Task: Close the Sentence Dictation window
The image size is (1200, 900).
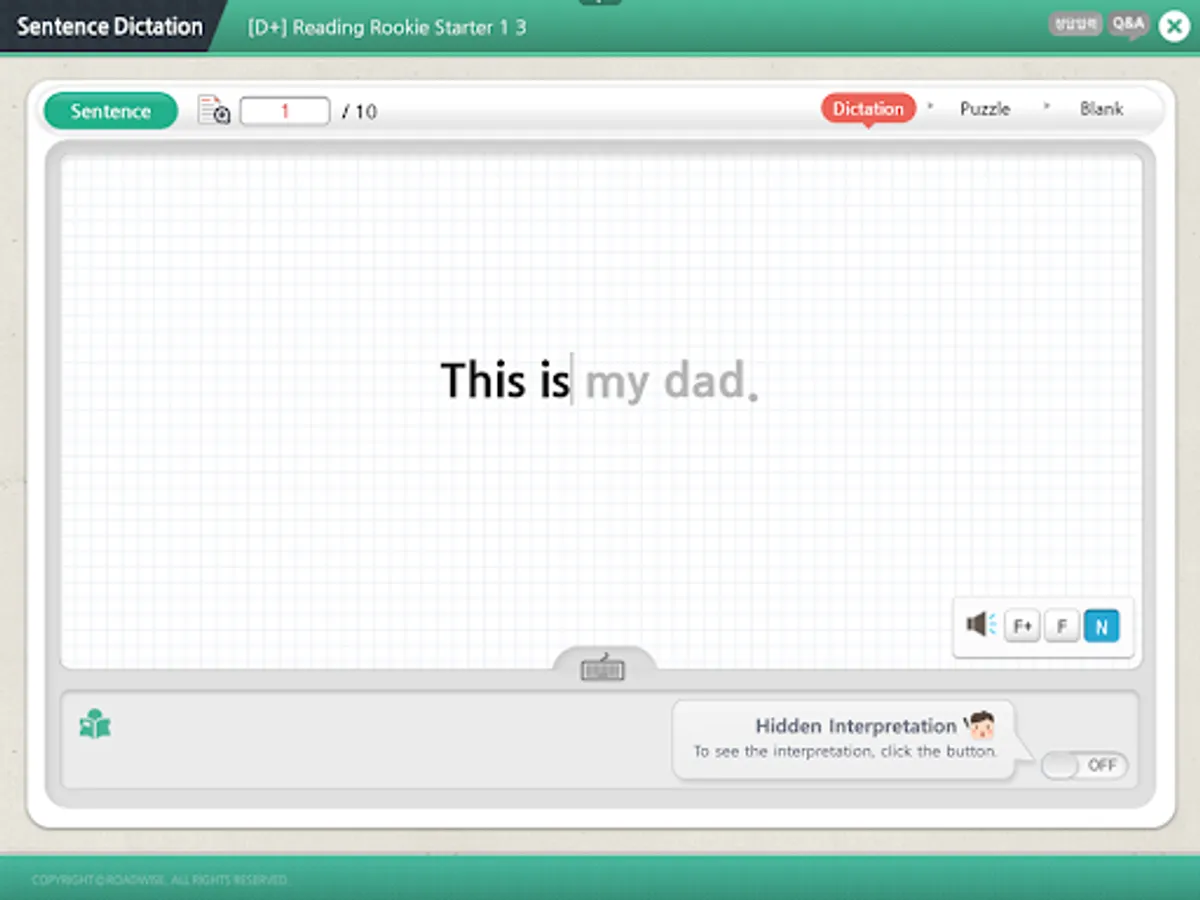Action: point(1174,26)
